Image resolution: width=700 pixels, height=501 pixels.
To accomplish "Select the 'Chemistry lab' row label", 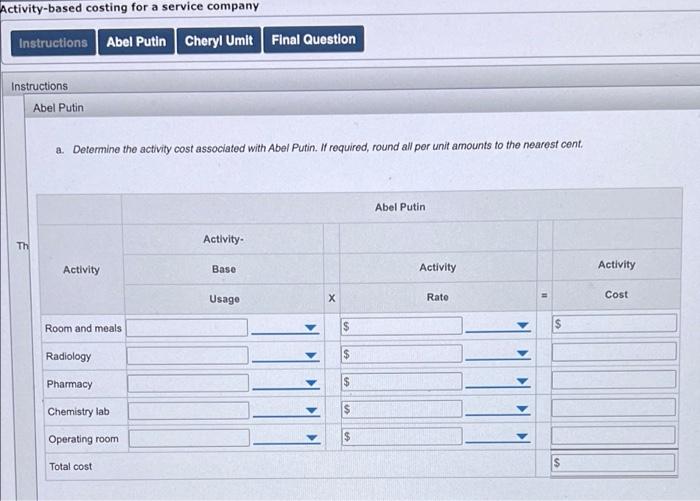I will 78,411.
